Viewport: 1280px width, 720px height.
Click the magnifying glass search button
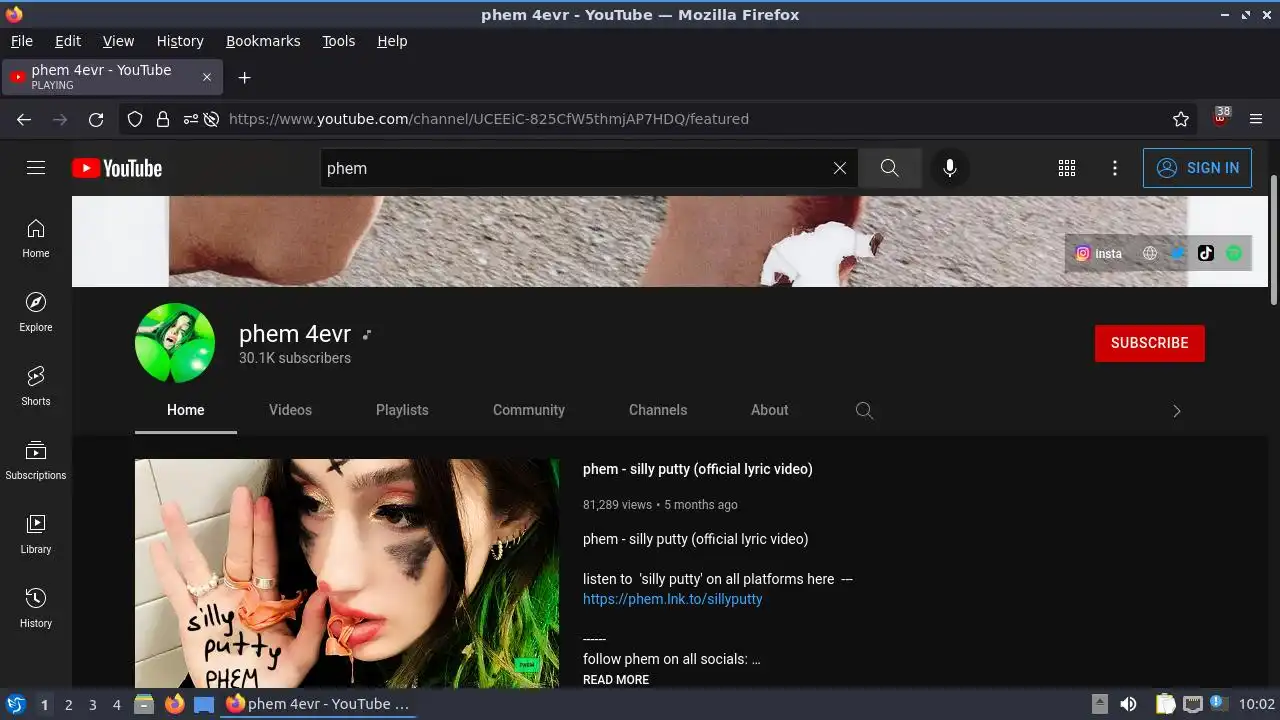(x=890, y=168)
